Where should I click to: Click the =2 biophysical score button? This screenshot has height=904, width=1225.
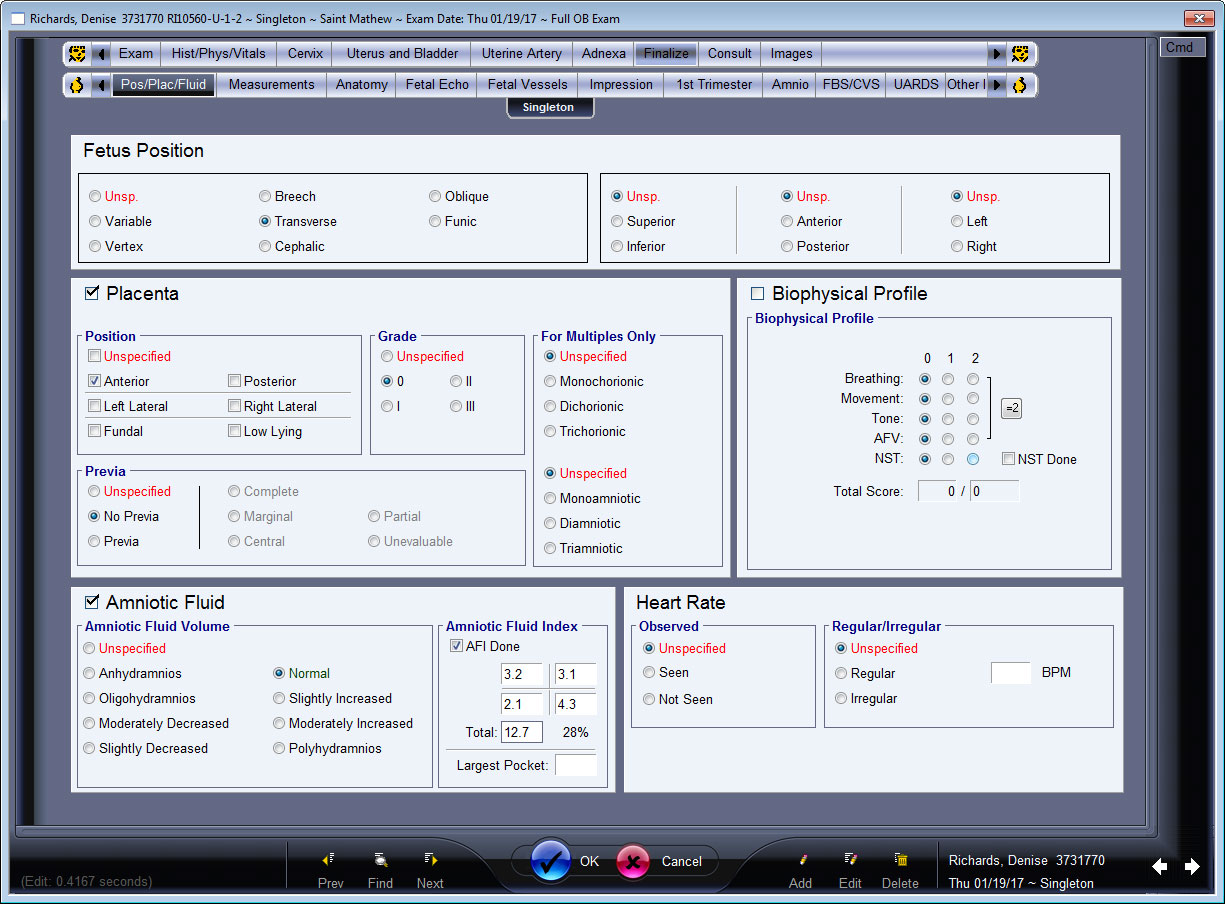(x=1011, y=408)
